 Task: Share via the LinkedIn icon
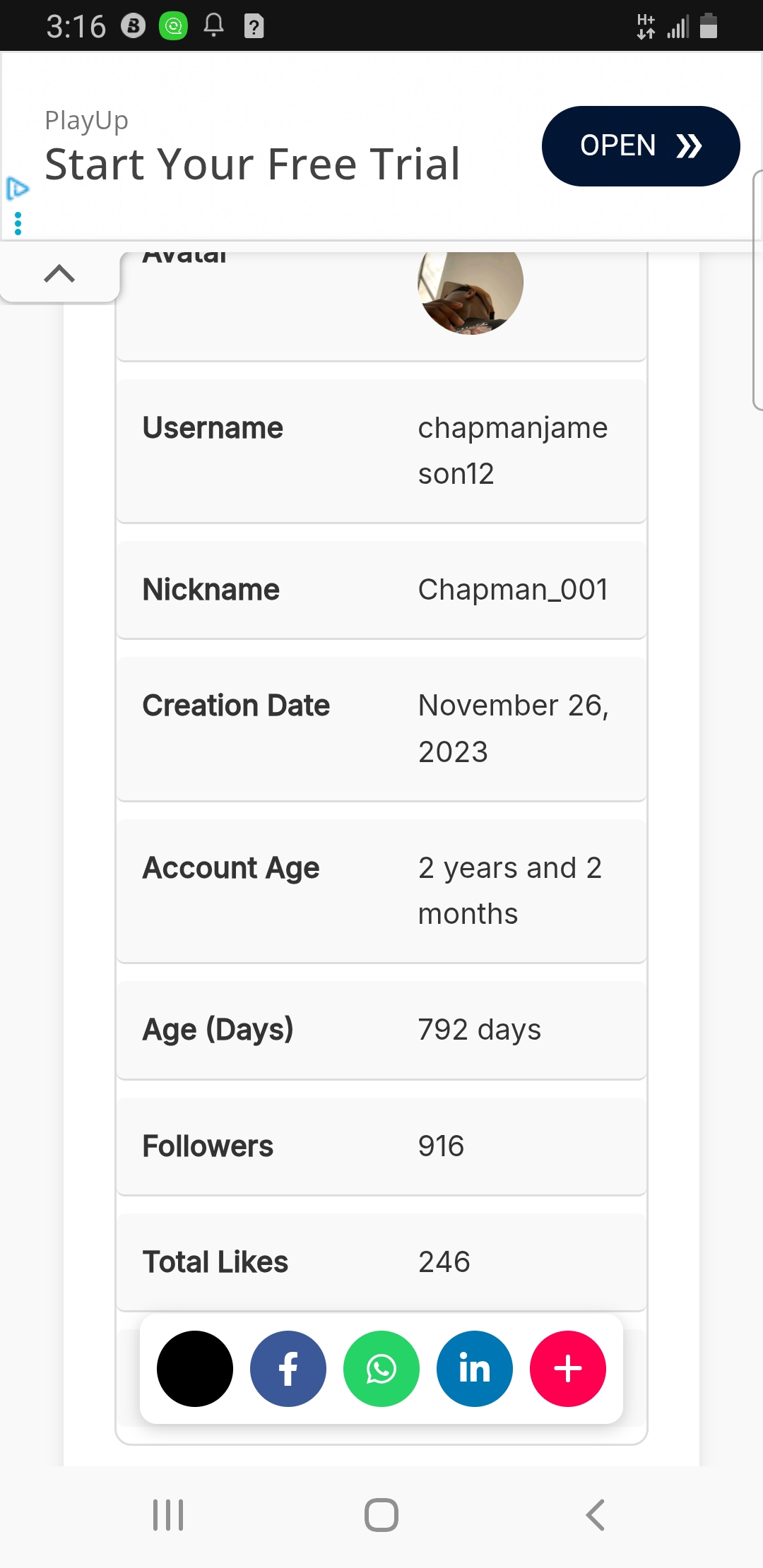point(475,1369)
